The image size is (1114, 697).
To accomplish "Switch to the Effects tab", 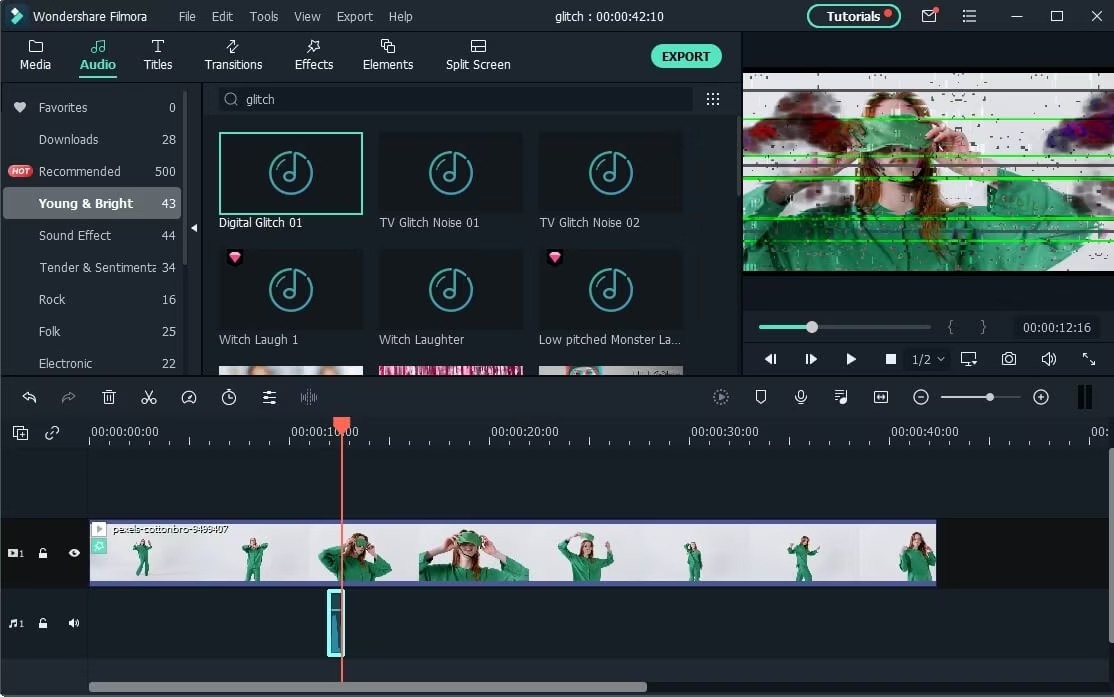I will pos(313,55).
